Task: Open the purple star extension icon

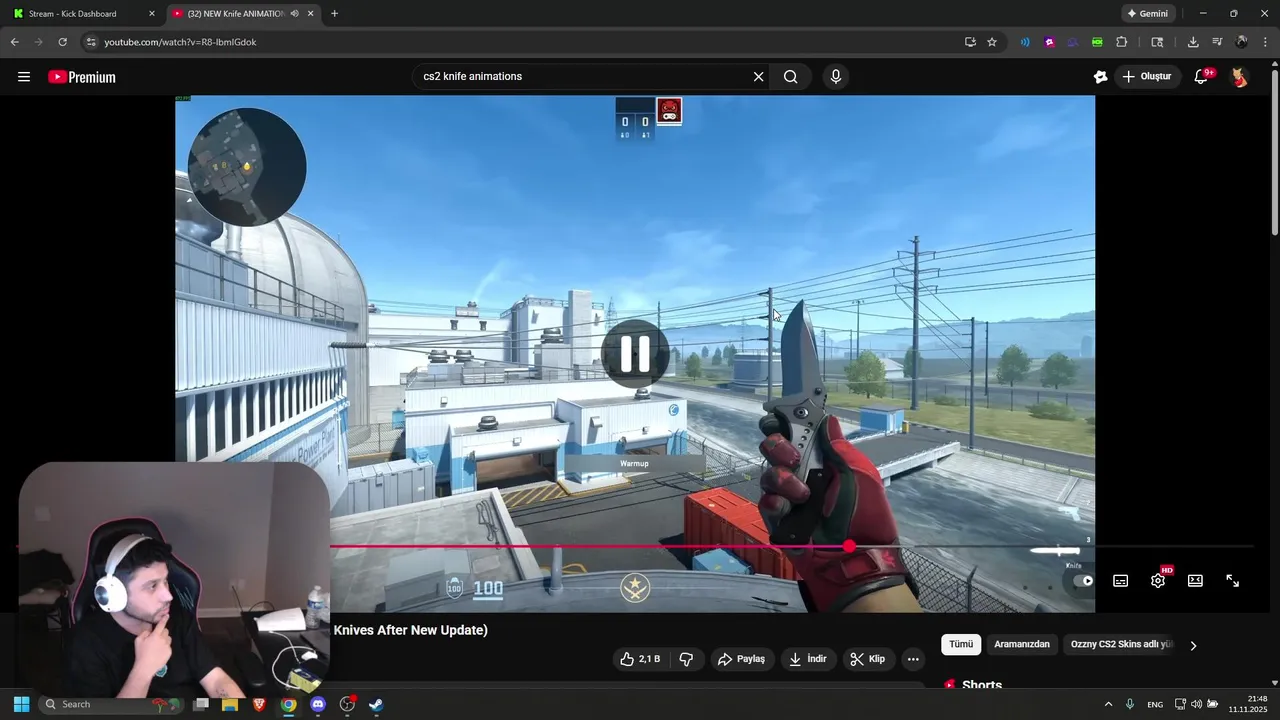Action: coord(1049,42)
